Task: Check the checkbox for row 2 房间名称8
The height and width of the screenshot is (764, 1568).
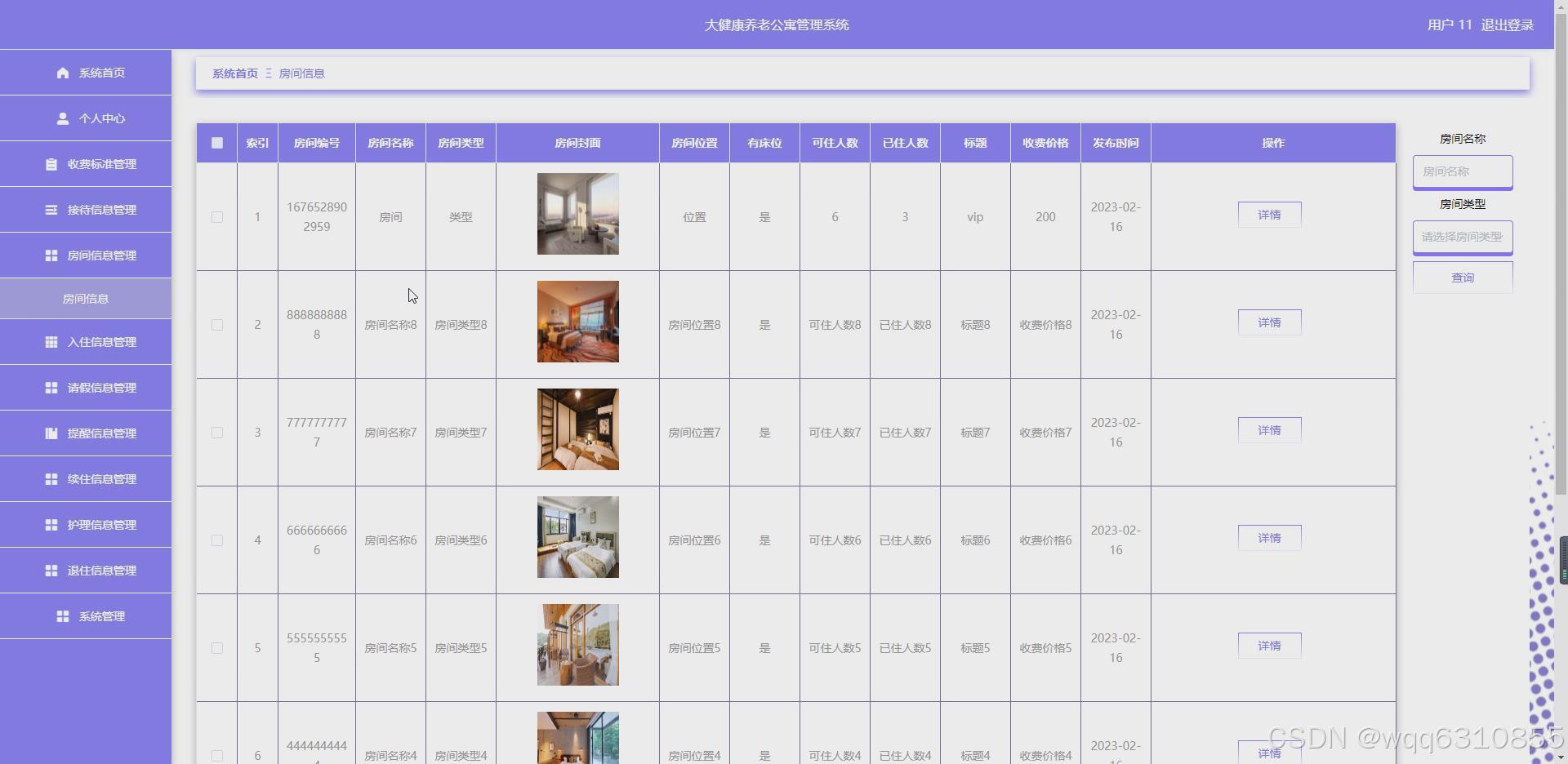Action: [x=217, y=325]
